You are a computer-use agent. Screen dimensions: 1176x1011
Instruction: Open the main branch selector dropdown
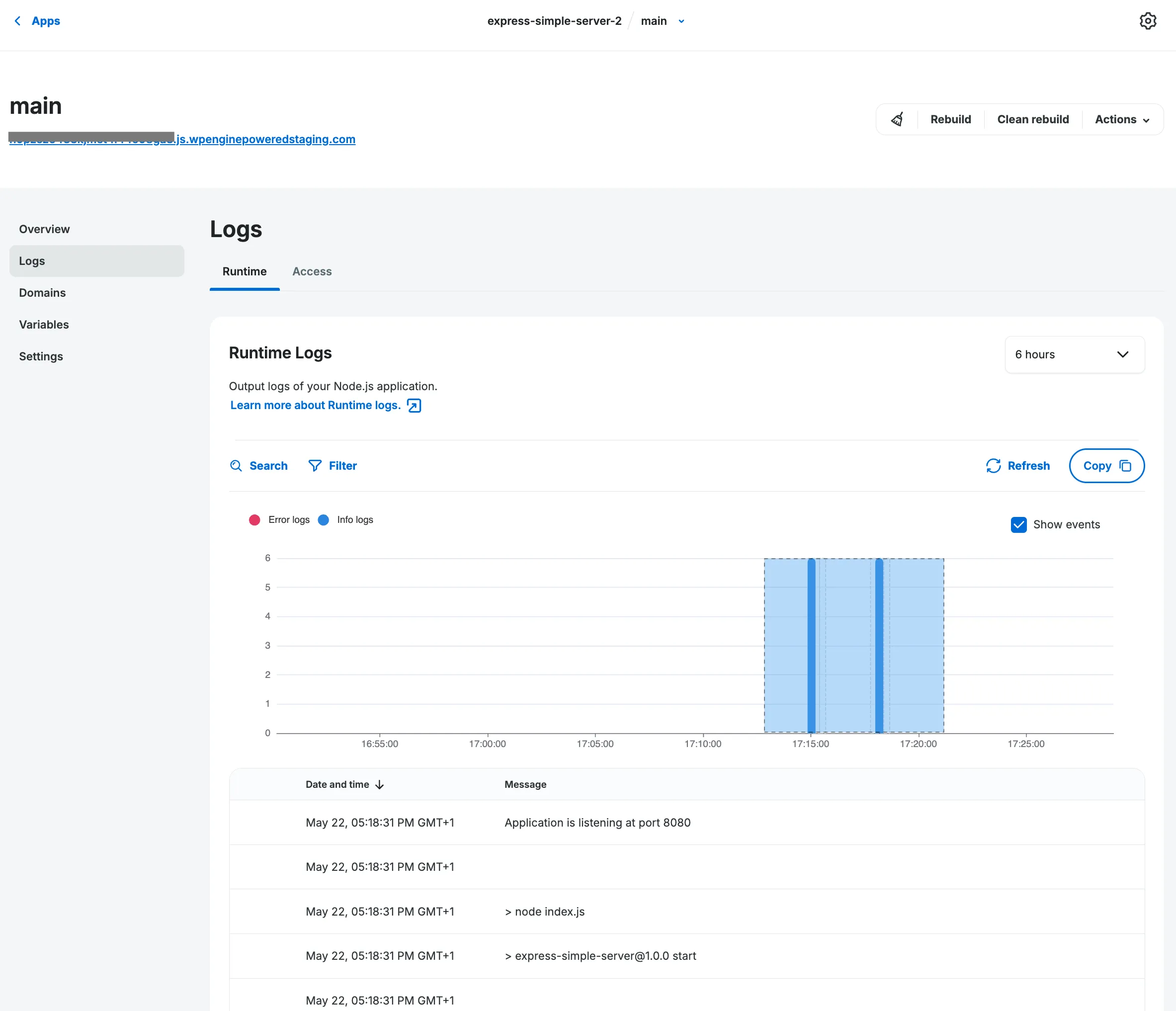coord(681,21)
